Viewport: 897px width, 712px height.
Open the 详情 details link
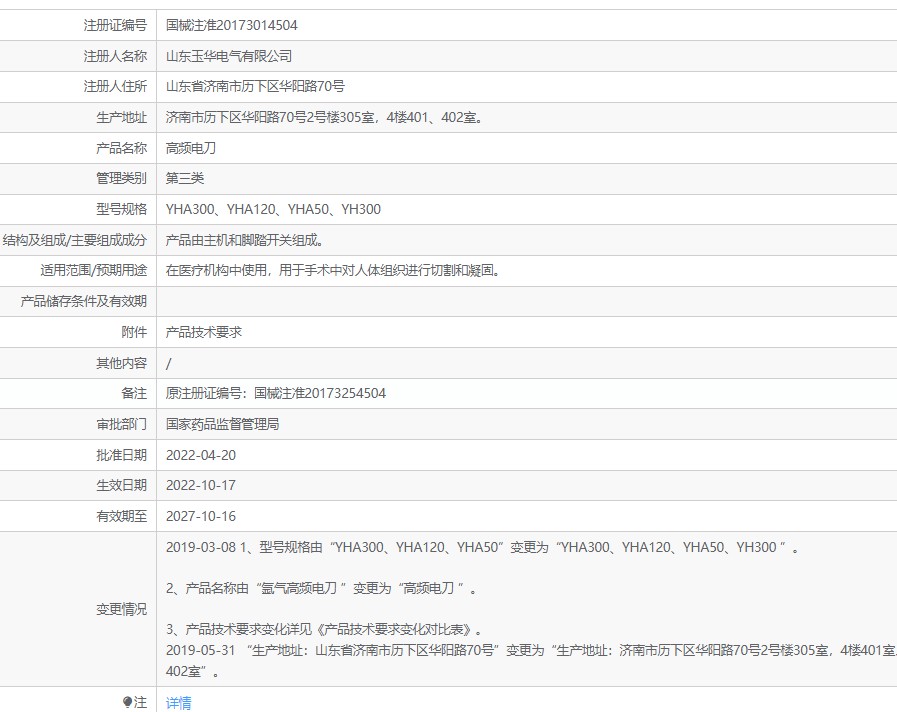point(178,702)
